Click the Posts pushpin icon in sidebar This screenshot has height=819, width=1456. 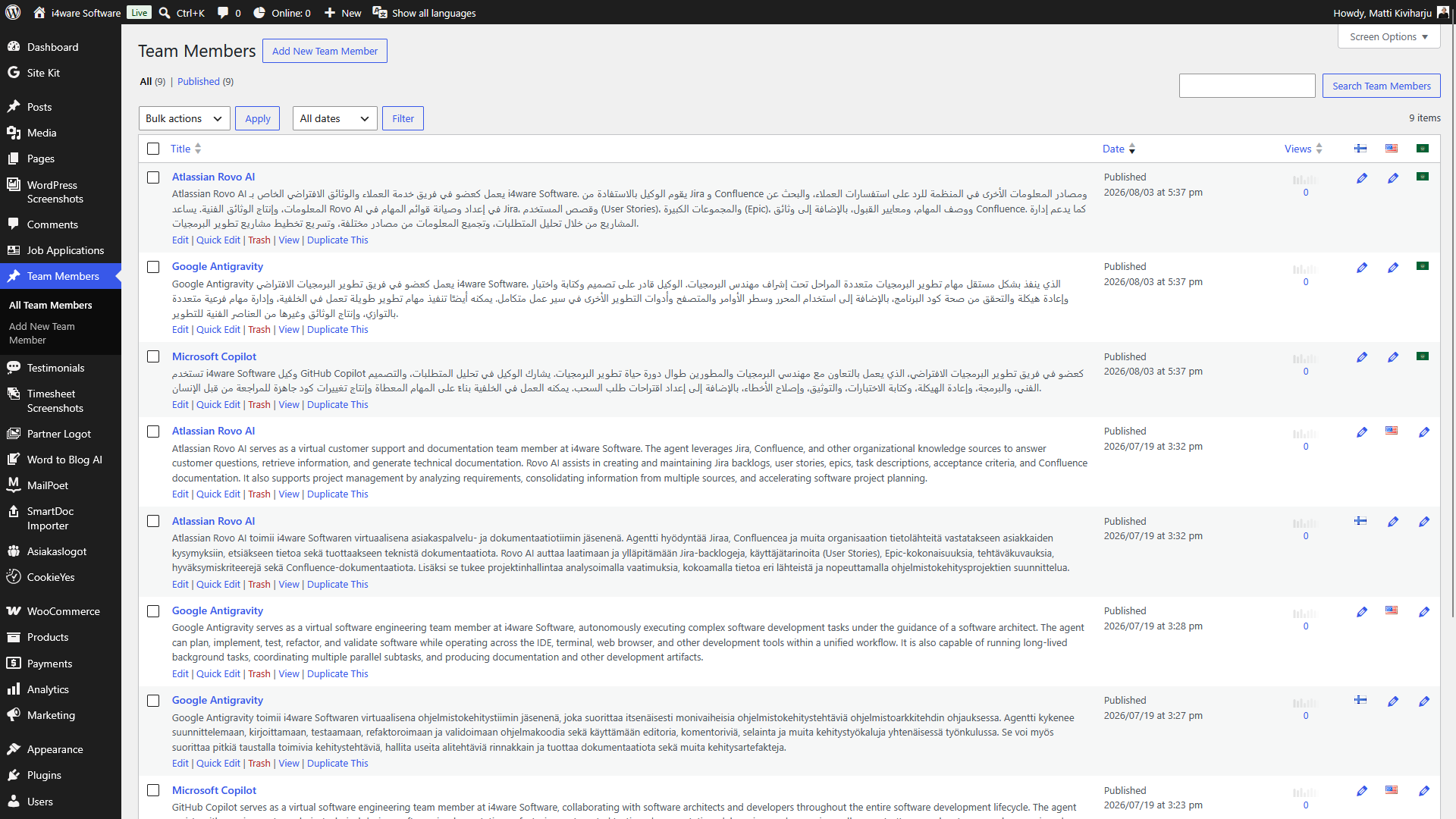pyautogui.click(x=14, y=107)
